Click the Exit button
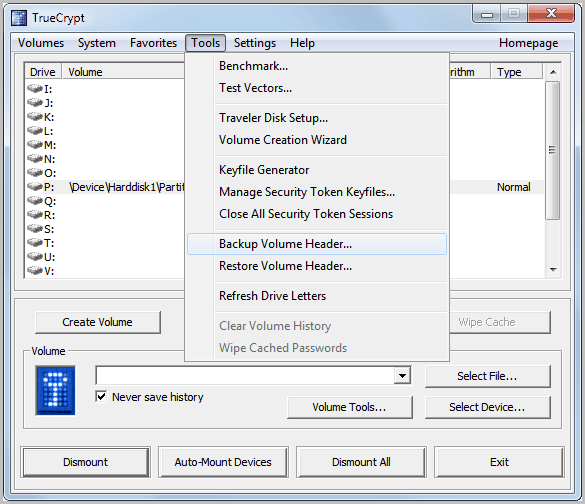 click(499, 462)
